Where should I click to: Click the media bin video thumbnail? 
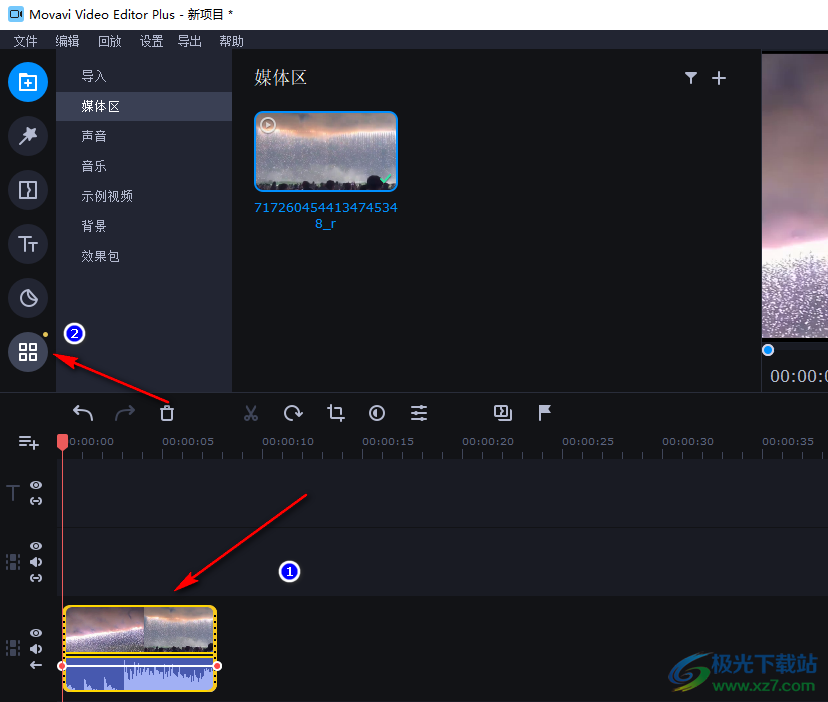pyautogui.click(x=326, y=151)
